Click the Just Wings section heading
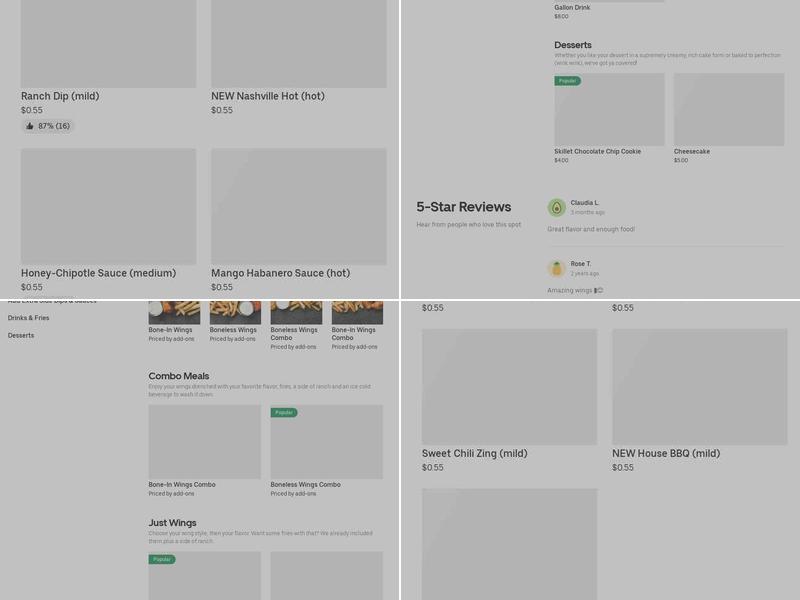The width and height of the screenshot is (800, 600). 172,523
